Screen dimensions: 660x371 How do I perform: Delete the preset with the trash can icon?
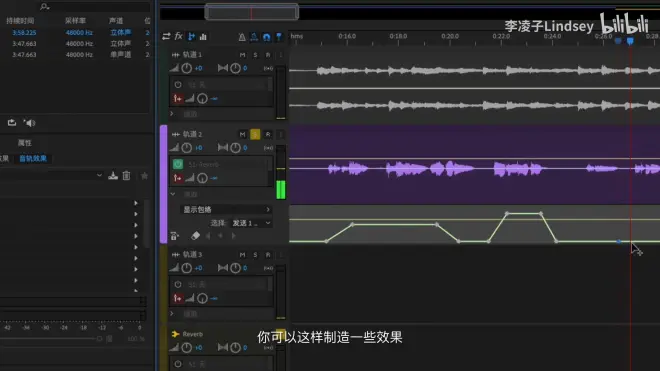point(126,176)
